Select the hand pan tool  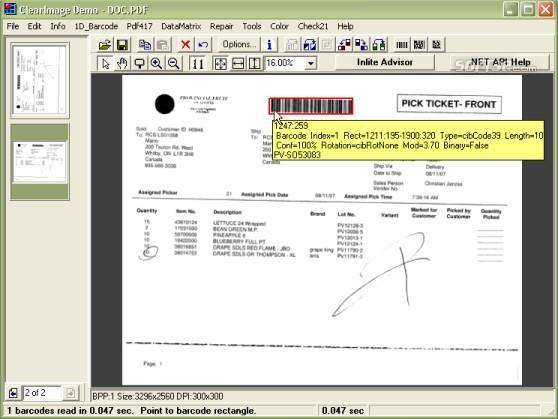[x=122, y=64]
